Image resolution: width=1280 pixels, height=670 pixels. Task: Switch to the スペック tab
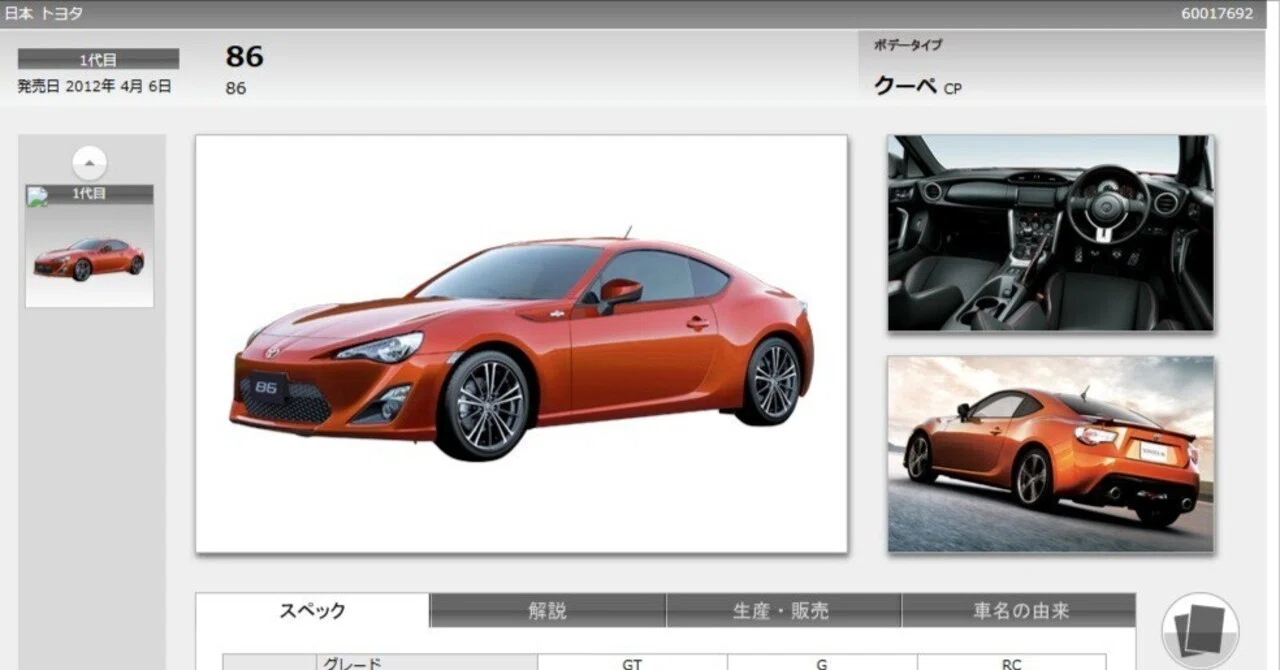pyautogui.click(x=313, y=611)
